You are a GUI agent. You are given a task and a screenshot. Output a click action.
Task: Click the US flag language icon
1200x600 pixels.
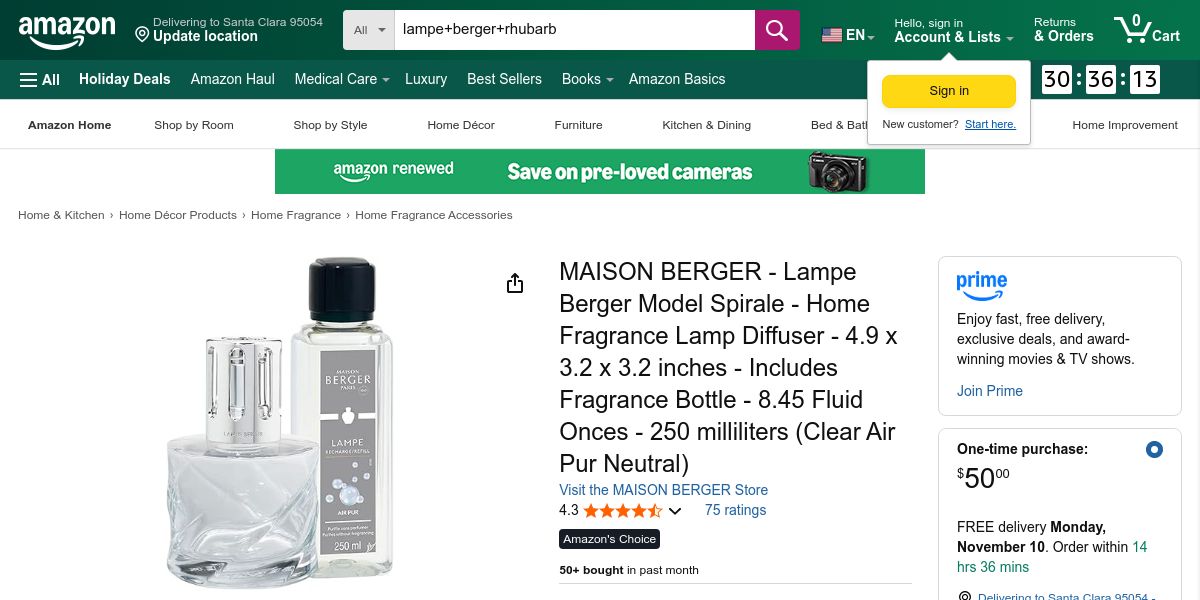832,35
